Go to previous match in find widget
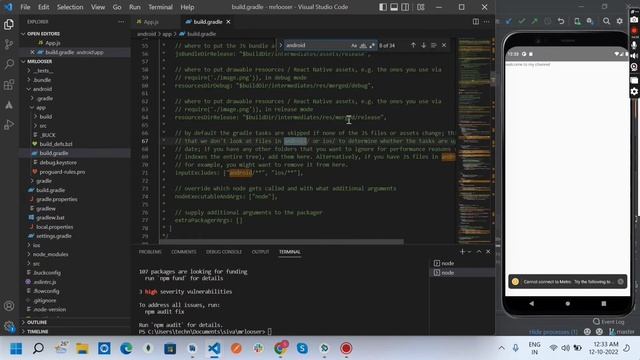Screen dimensions: 640x360 click(x=413, y=45)
